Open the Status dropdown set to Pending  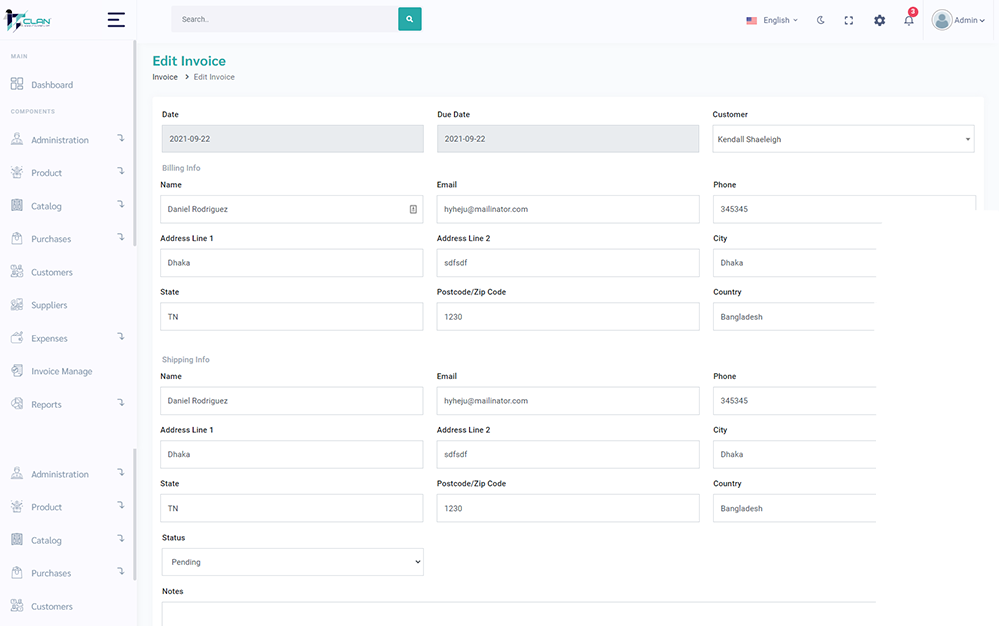pyautogui.click(x=292, y=562)
